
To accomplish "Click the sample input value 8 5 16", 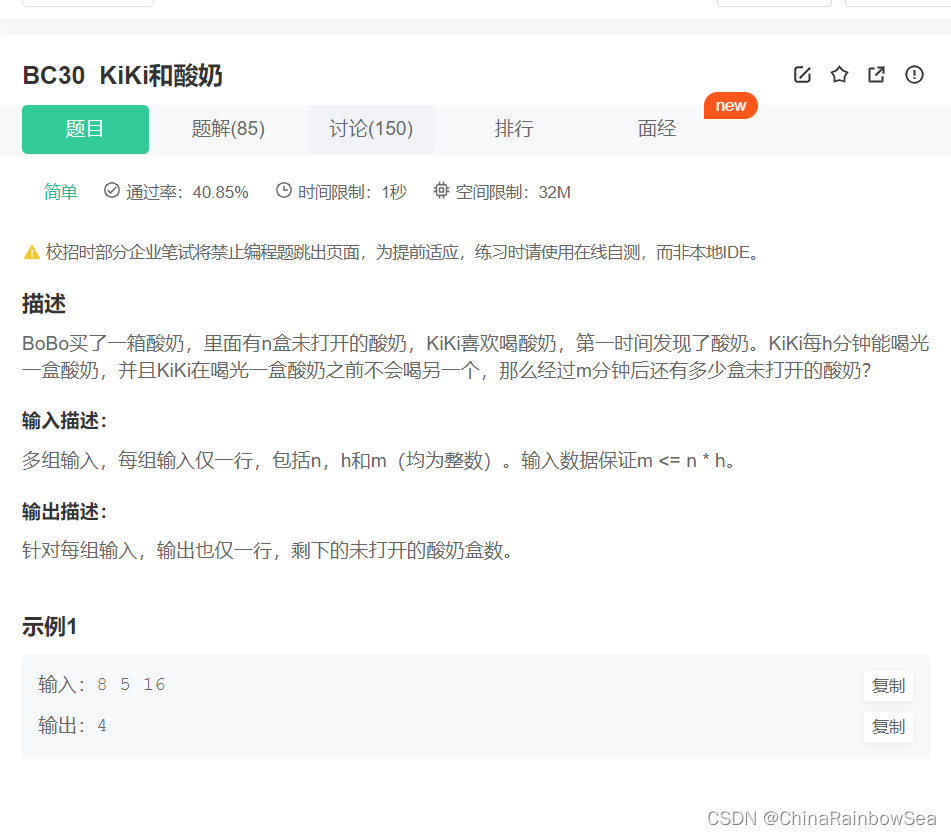I will 131,685.
